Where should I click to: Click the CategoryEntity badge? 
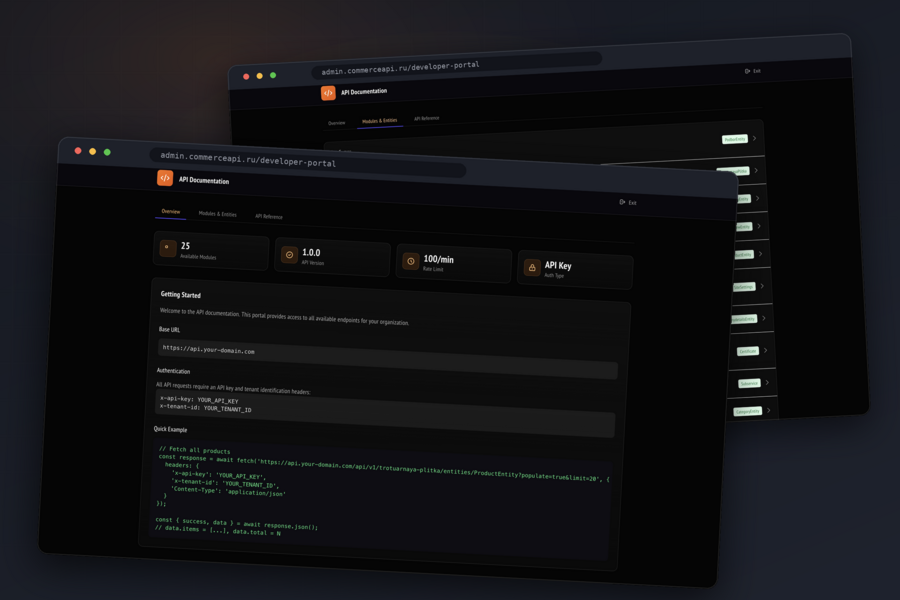click(x=748, y=412)
